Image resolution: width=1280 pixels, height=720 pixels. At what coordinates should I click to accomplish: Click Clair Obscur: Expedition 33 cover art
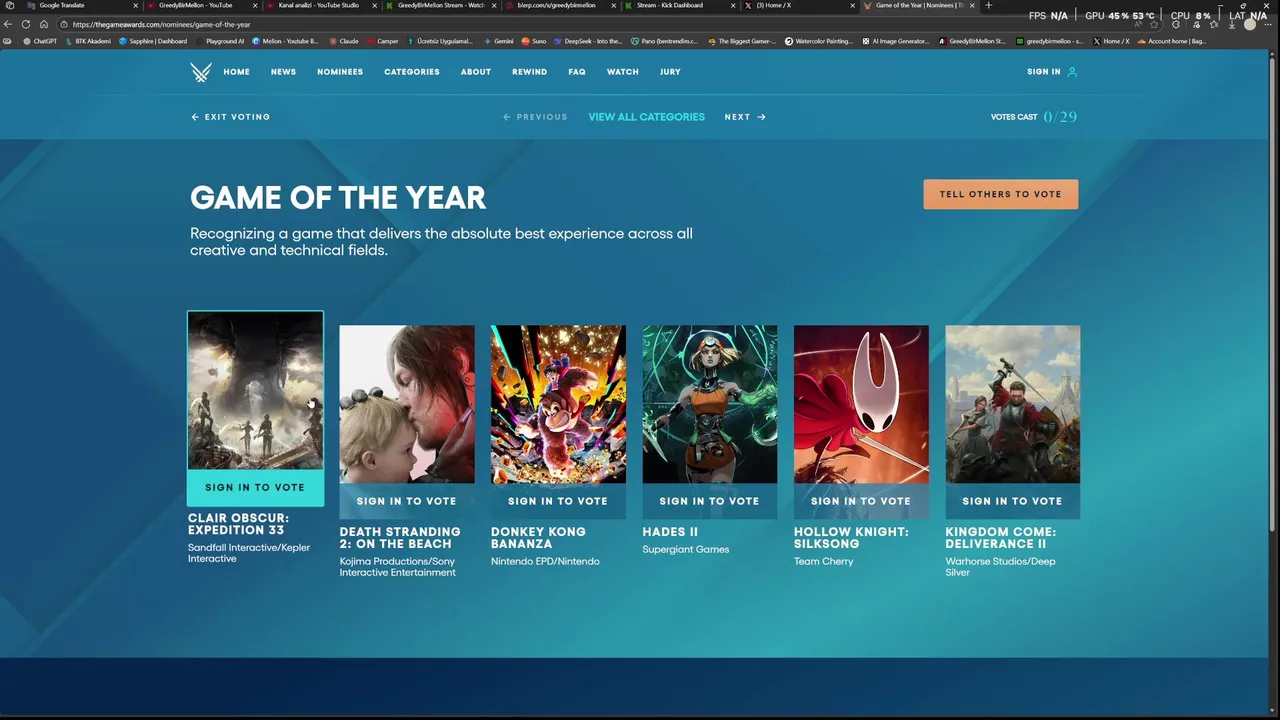[255, 390]
